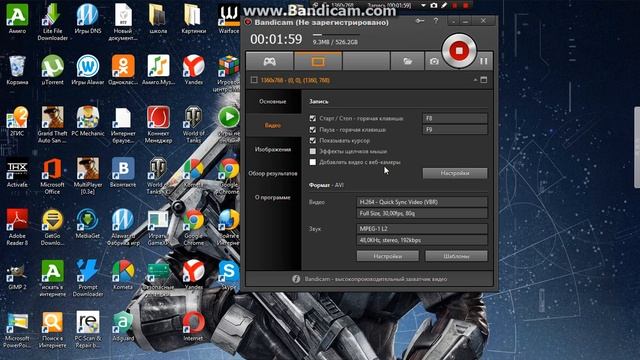Launch Skype from the desktop

(x=229, y=275)
